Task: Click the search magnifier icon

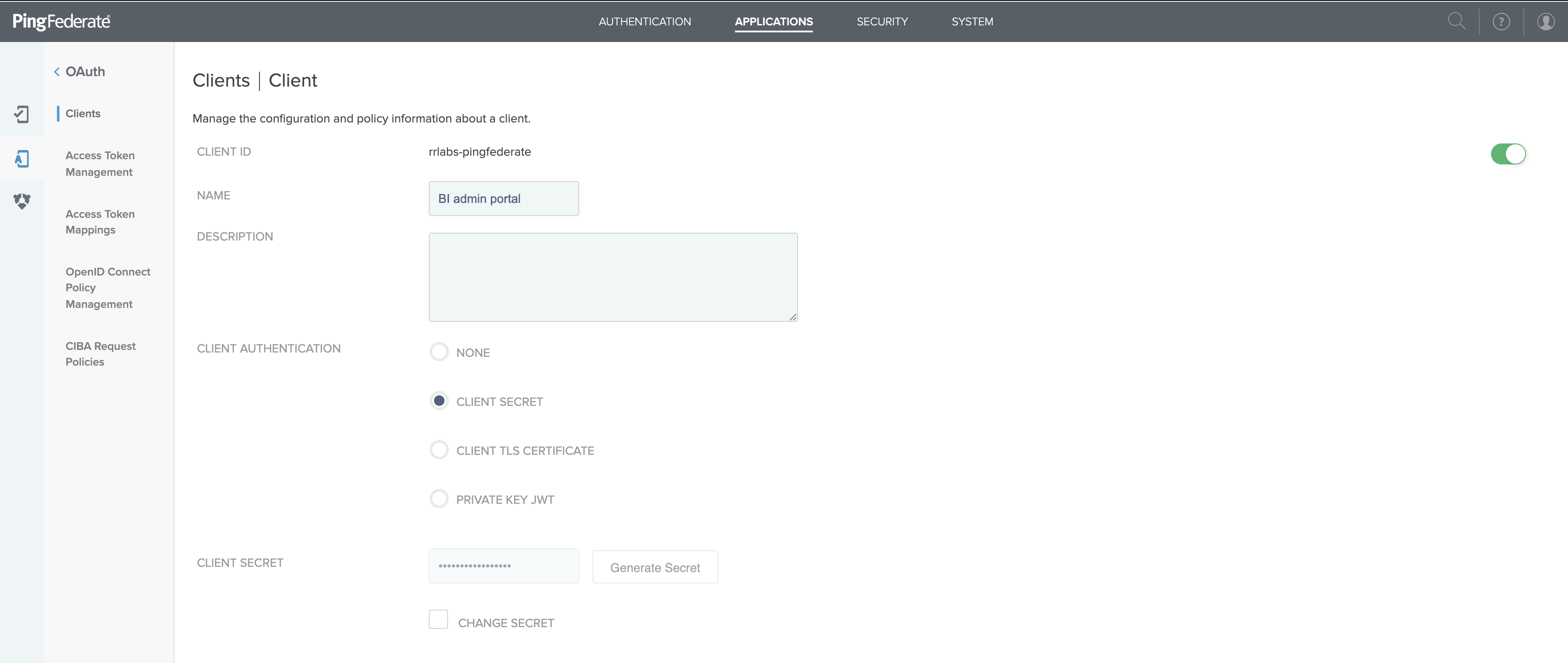Action: pos(1456,21)
